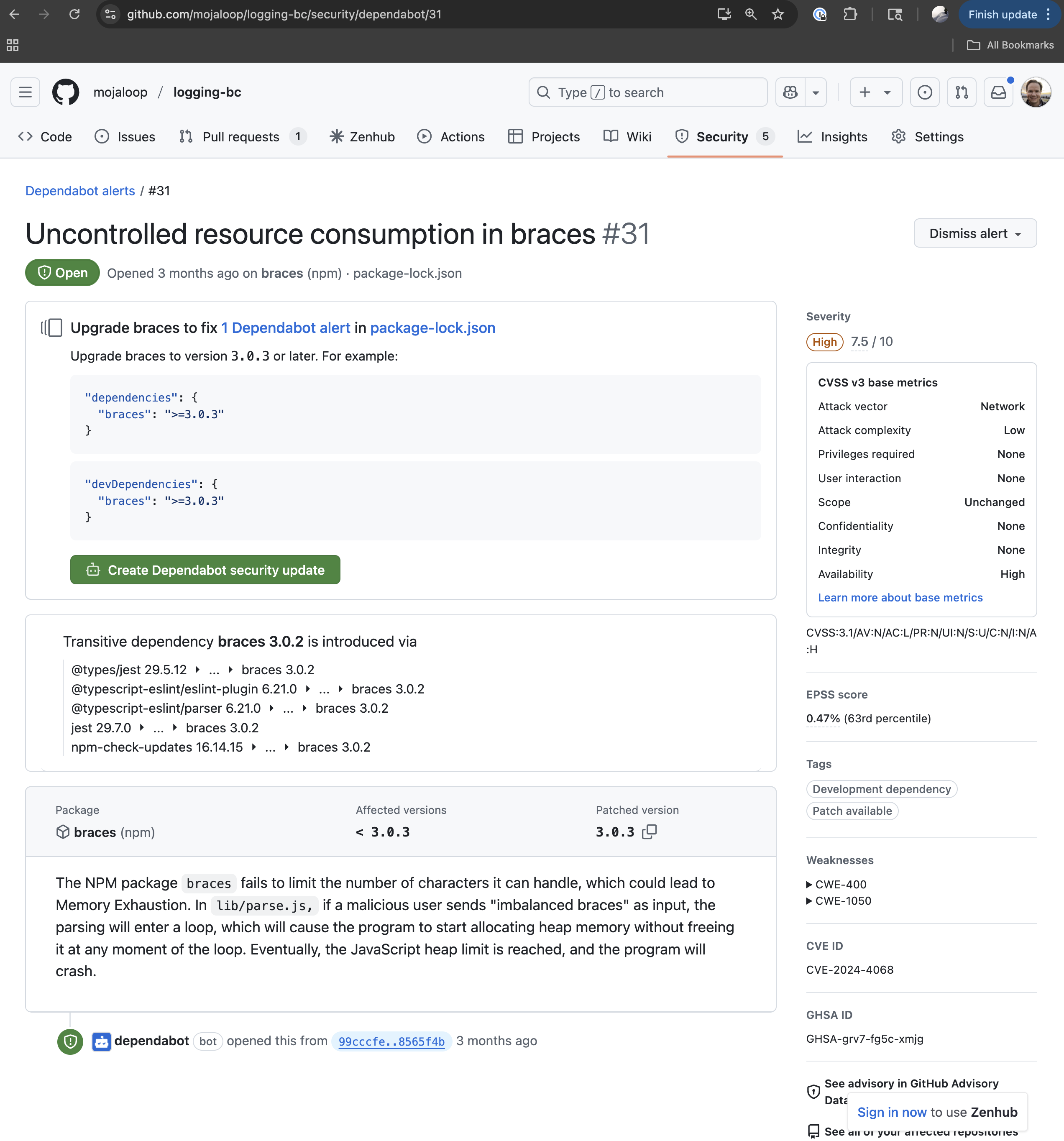Switch to Code tab
This screenshot has width=1064, height=1141.
(45, 137)
